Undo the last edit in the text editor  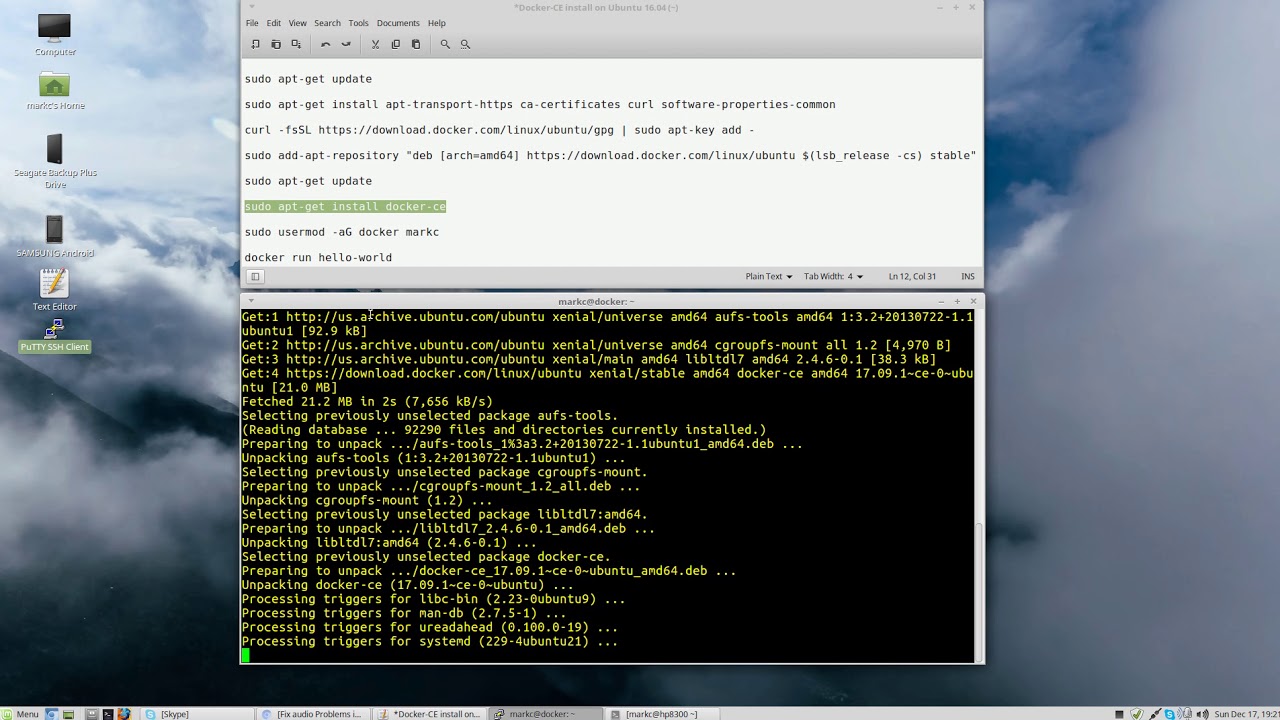coord(325,44)
